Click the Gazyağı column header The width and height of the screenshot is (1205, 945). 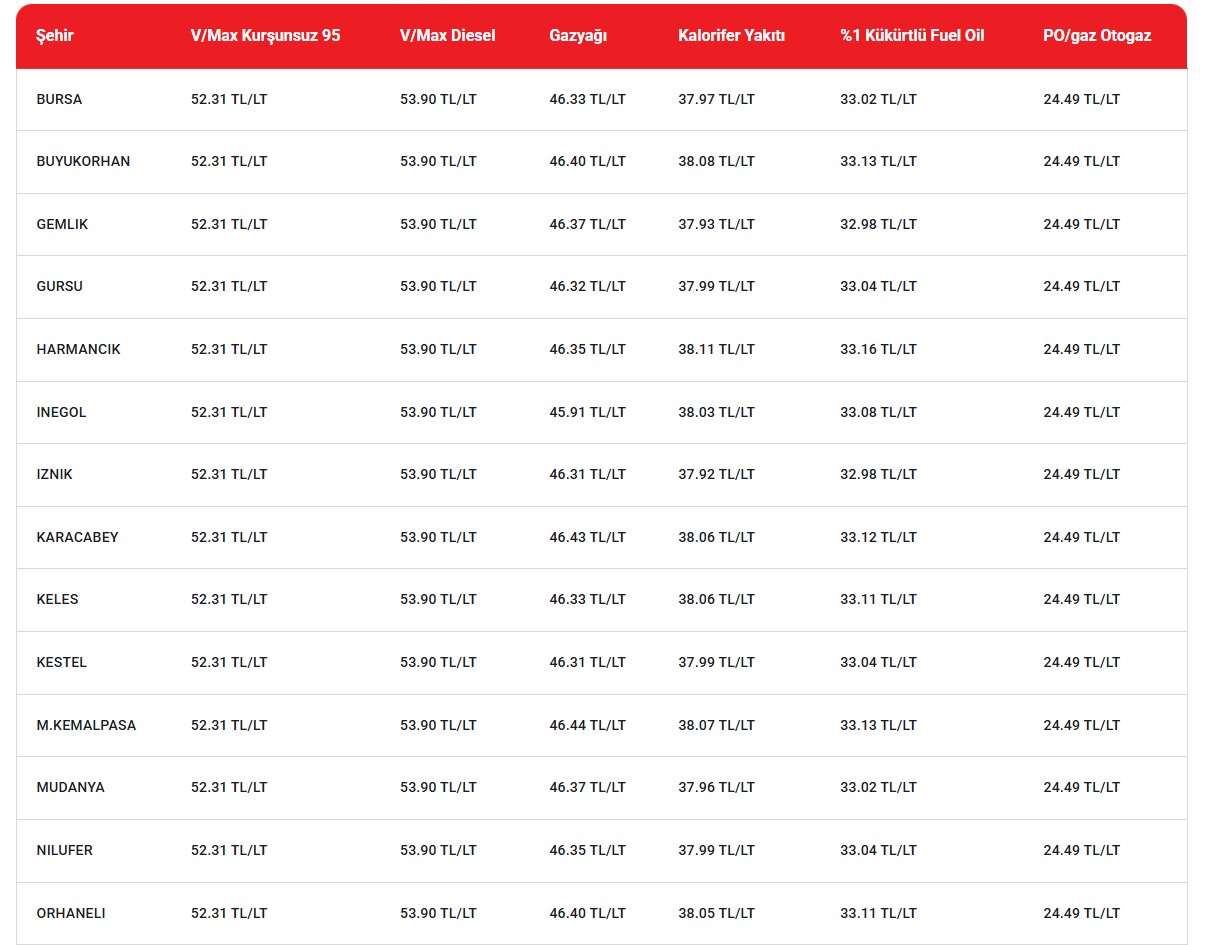coord(578,36)
